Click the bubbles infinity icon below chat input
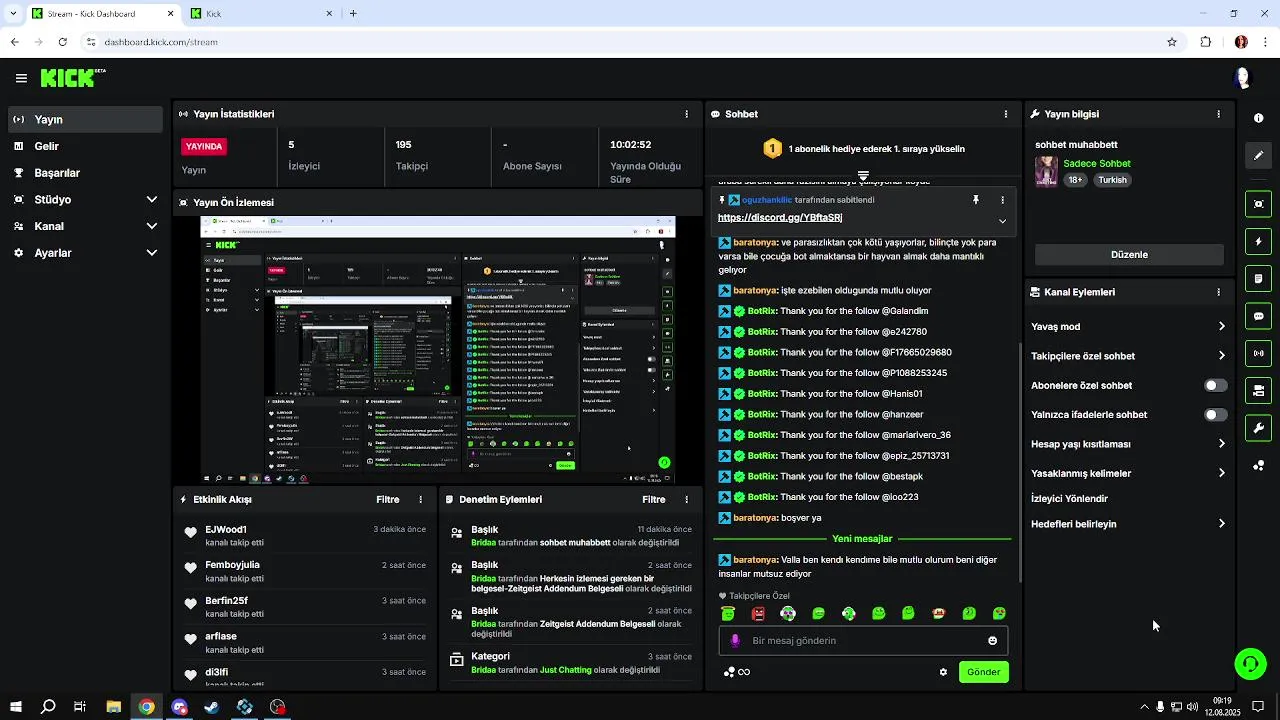The width and height of the screenshot is (1280, 720). tap(737, 672)
